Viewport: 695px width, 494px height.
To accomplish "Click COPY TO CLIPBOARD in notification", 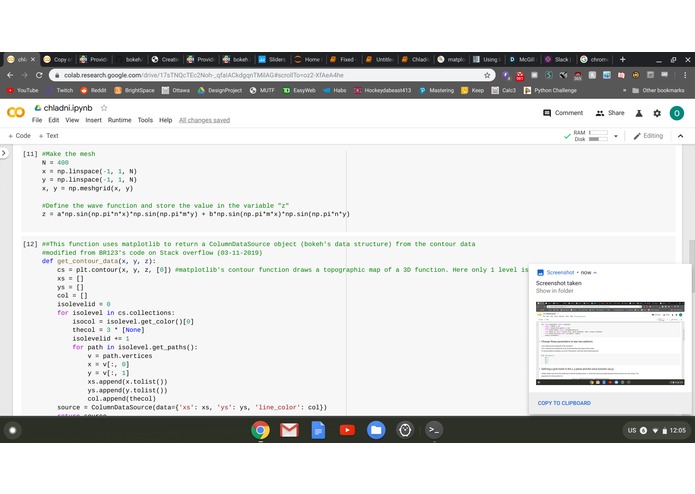I will [564, 403].
